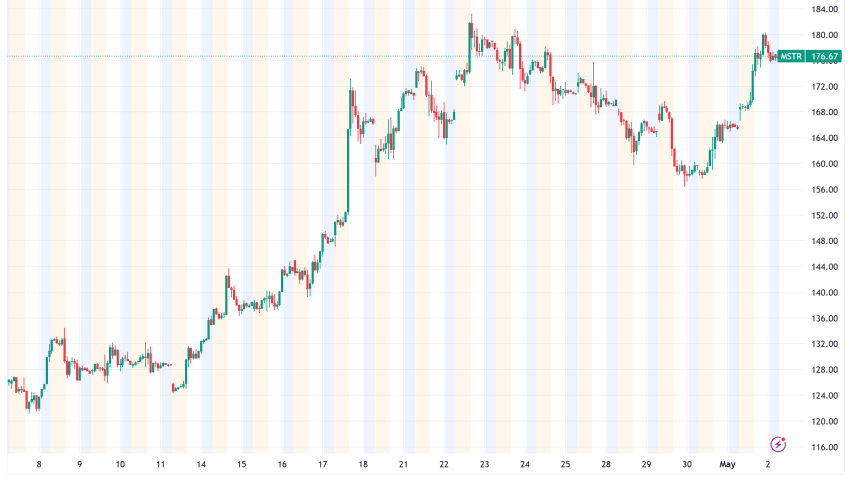The height and width of the screenshot is (485, 852).
Task: Click the 172.00 price axis label
Action: pos(824,87)
